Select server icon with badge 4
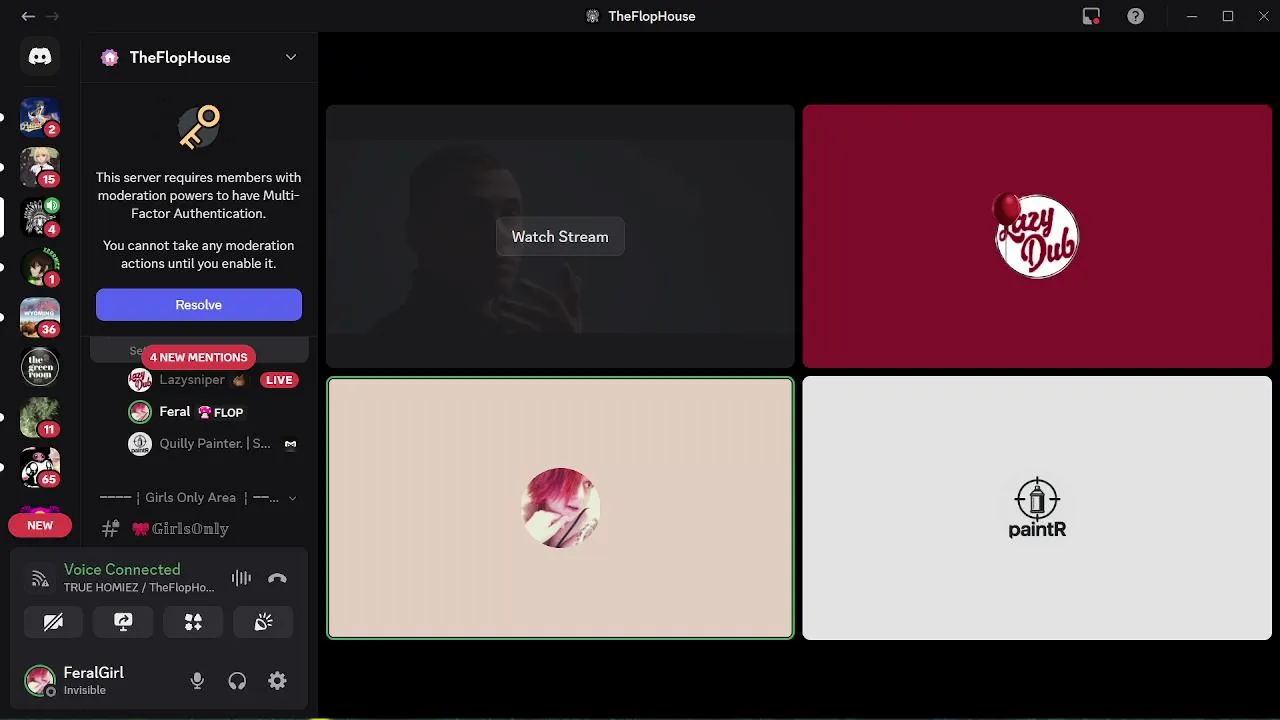Image resolution: width=1280 pixels, height=720 pixels. click(x=40, y=217)
